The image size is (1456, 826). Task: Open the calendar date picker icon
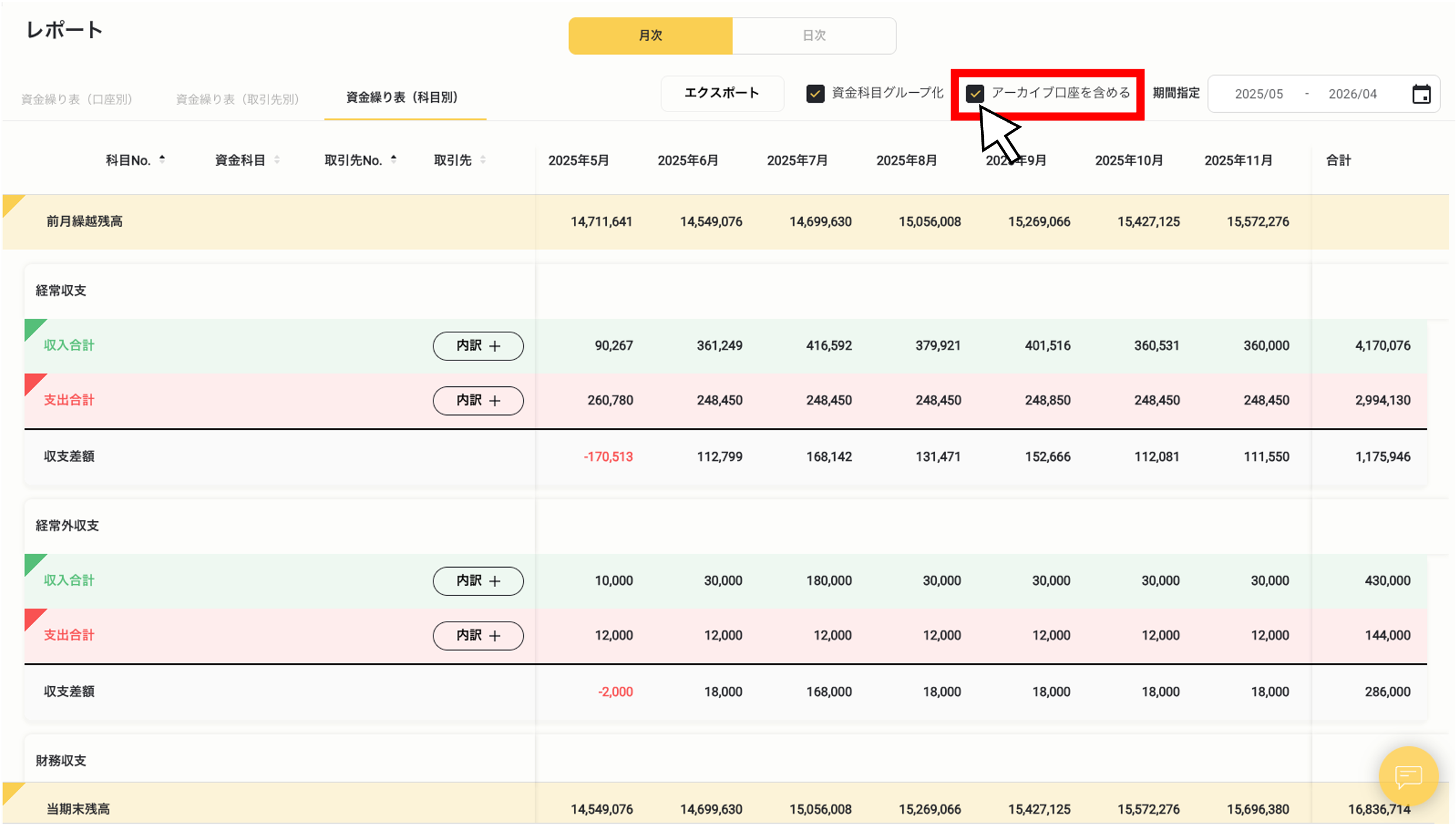(x=1422, y=93)
